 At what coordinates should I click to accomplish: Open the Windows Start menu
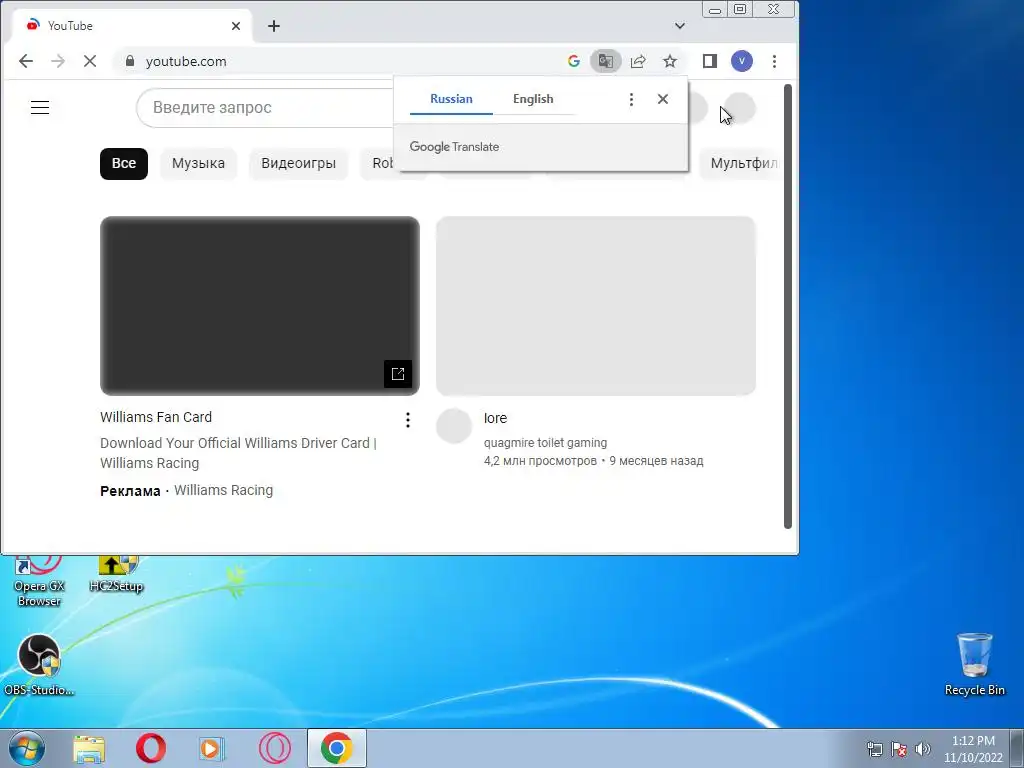[27, 748]
